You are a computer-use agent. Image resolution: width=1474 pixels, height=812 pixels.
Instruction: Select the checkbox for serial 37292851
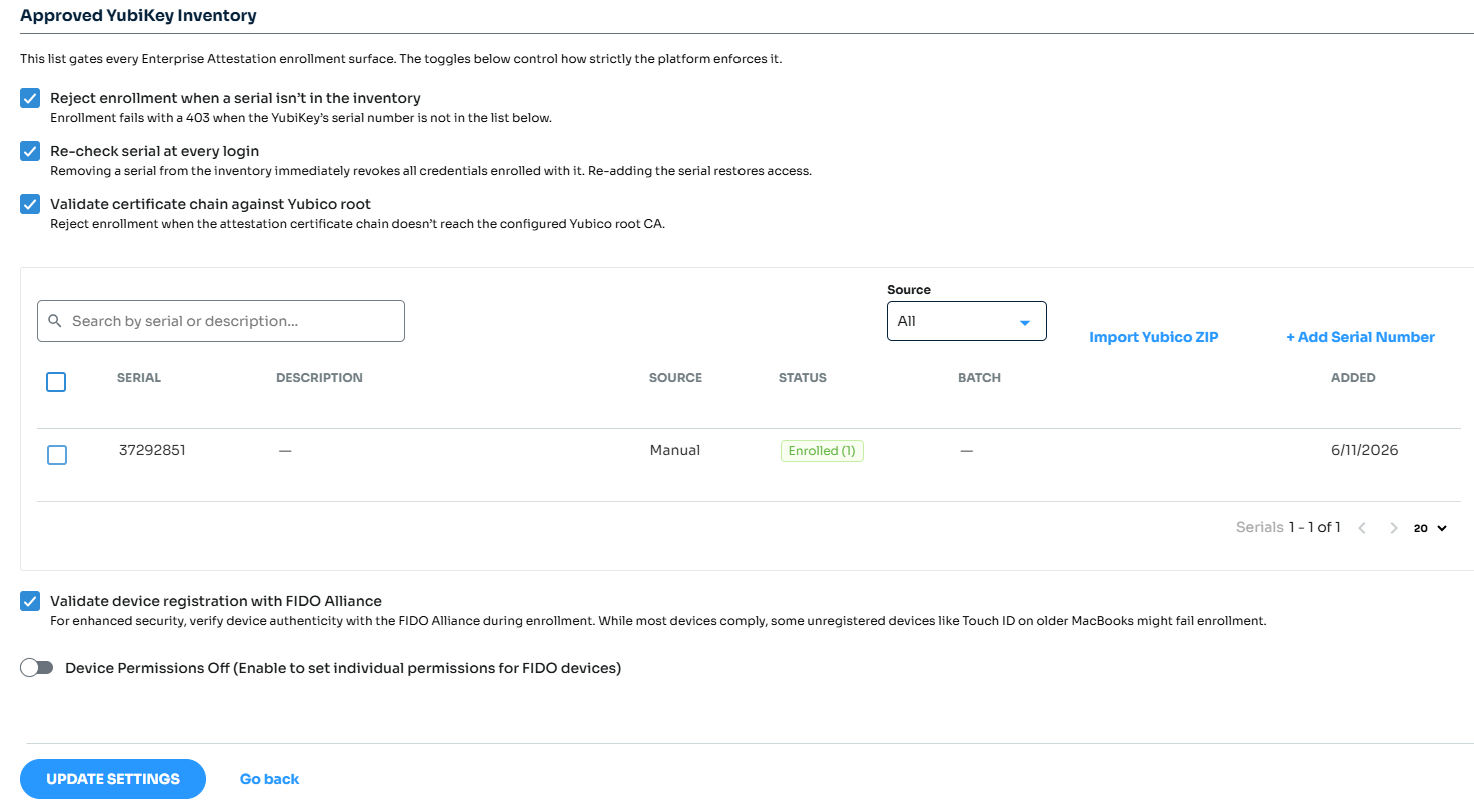[x=57, y=455]
